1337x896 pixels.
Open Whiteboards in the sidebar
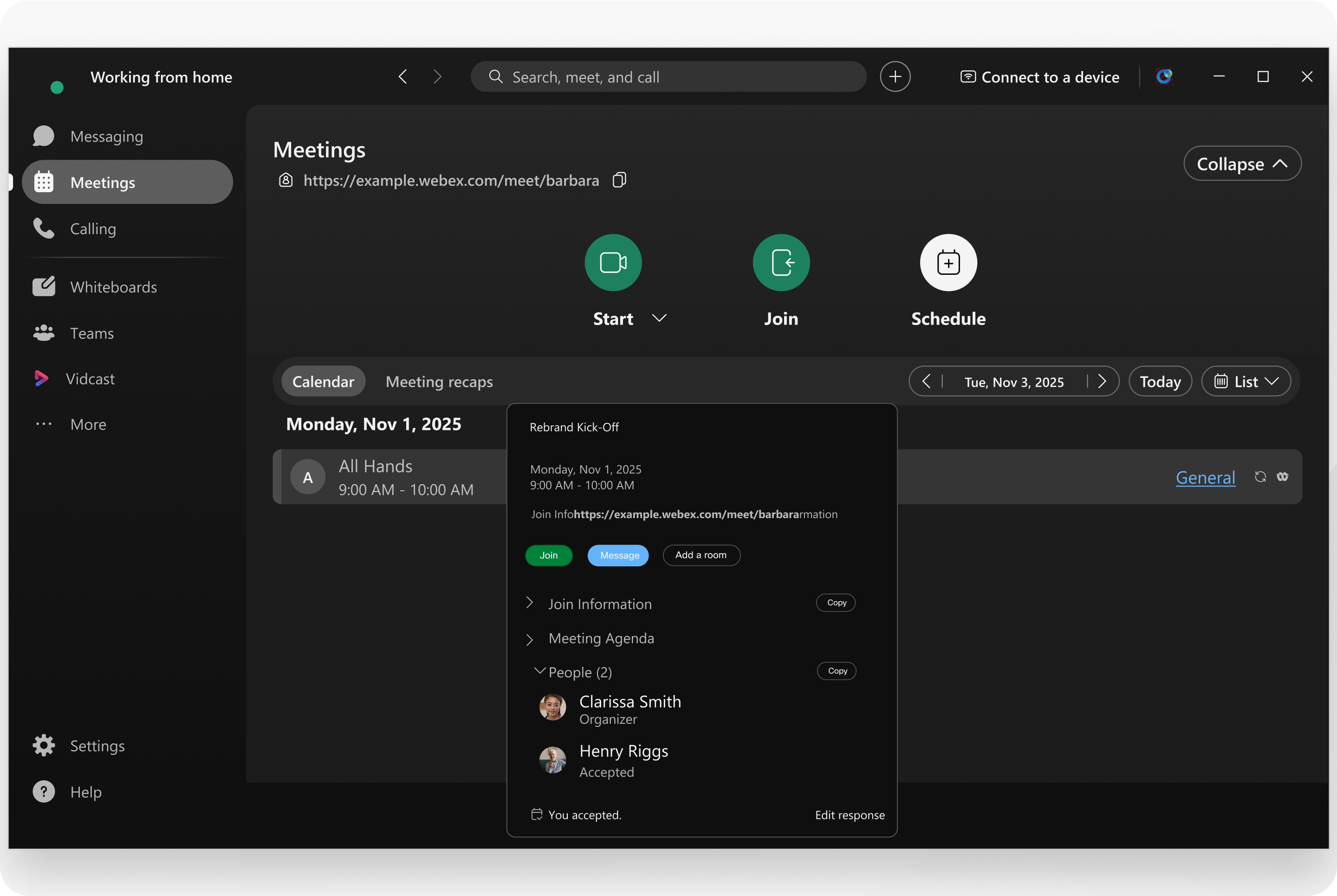click(x=113, y=287)
